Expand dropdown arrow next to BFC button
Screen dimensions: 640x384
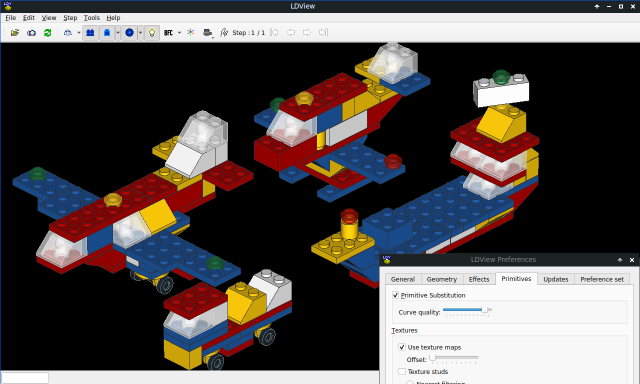(x=179, y=33)
